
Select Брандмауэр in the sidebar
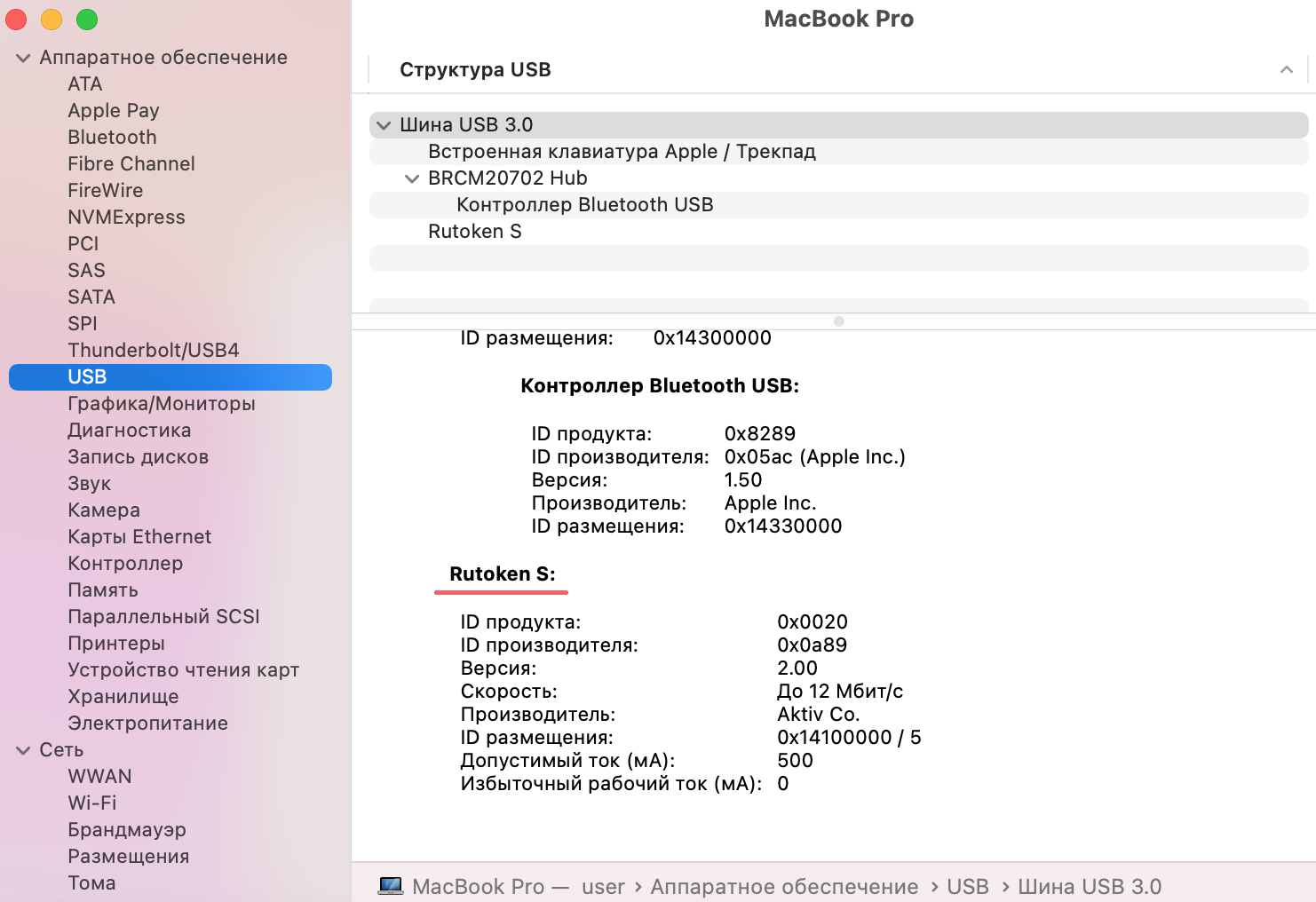click(x=127, y=830)
